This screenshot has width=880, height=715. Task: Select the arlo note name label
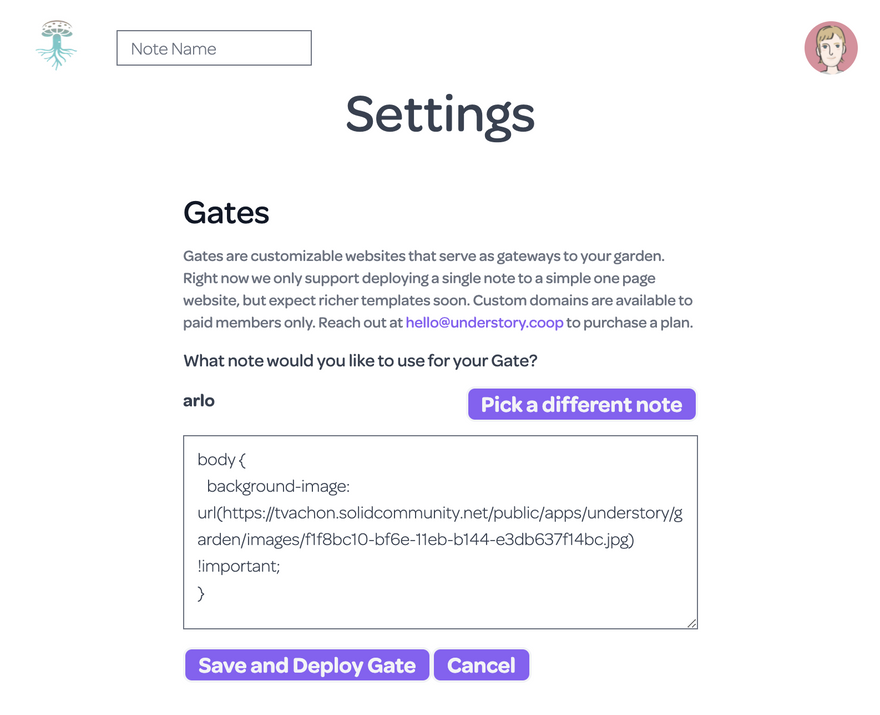pos(199,401)
